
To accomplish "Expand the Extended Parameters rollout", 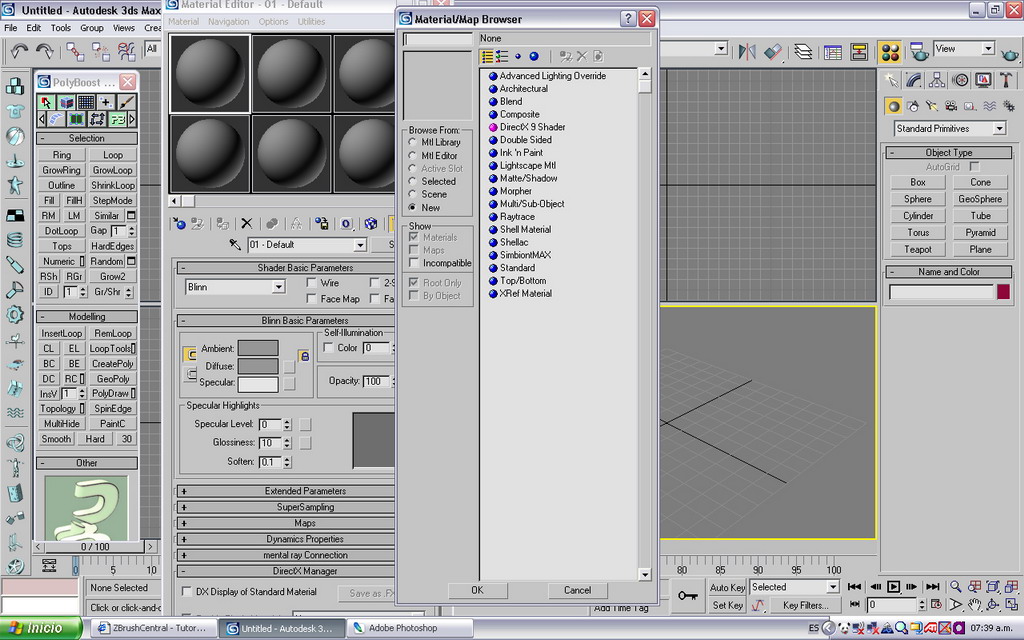I will 304,491.
